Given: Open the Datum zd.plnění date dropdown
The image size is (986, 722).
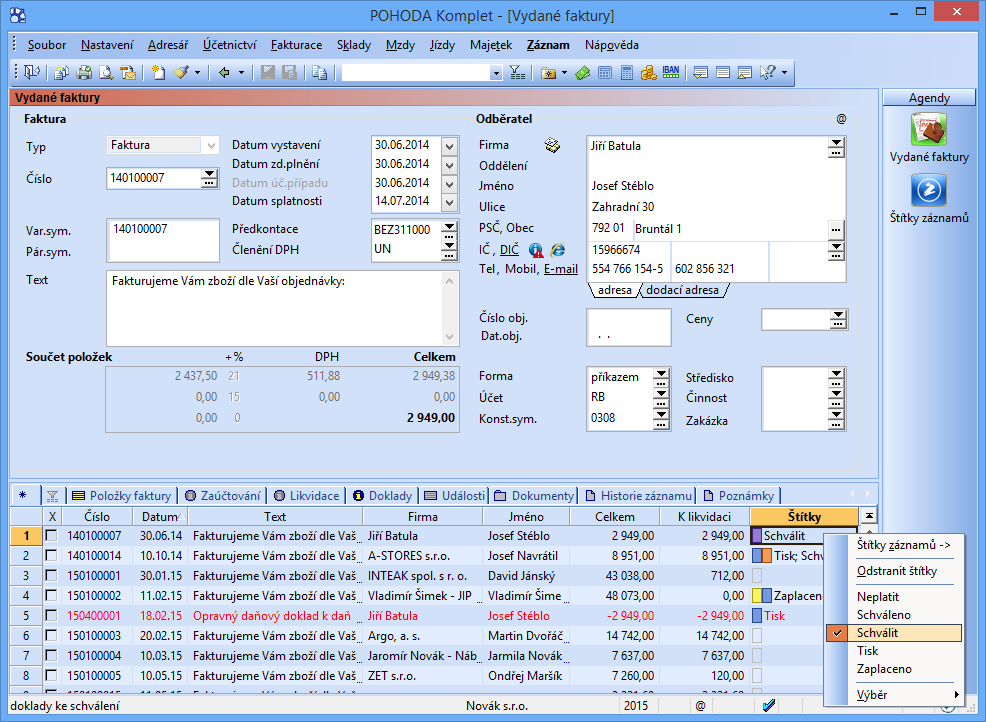Looking at the screenshot, I should [449, 165].
